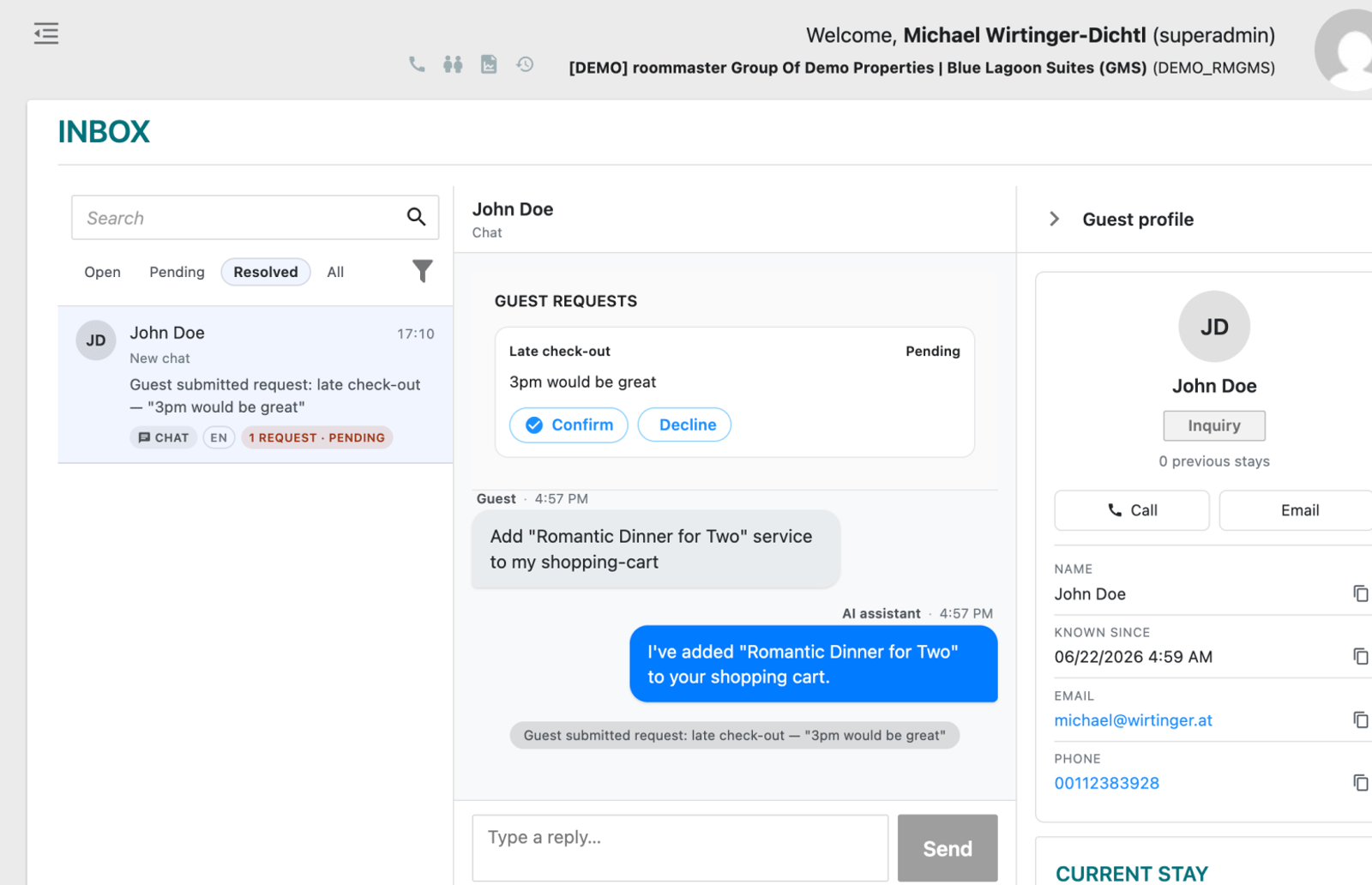
Task: Select the Resolved filter tab
Action: tap(266, 272)
